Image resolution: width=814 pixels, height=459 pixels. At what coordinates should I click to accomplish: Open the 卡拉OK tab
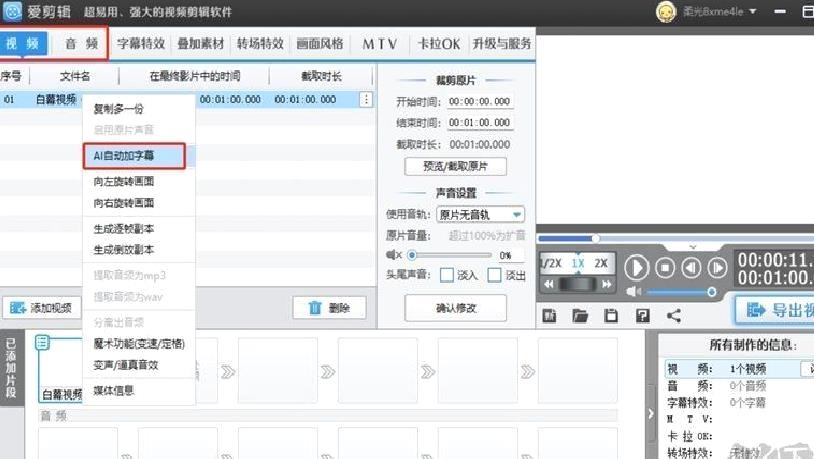tap(439, 44)
